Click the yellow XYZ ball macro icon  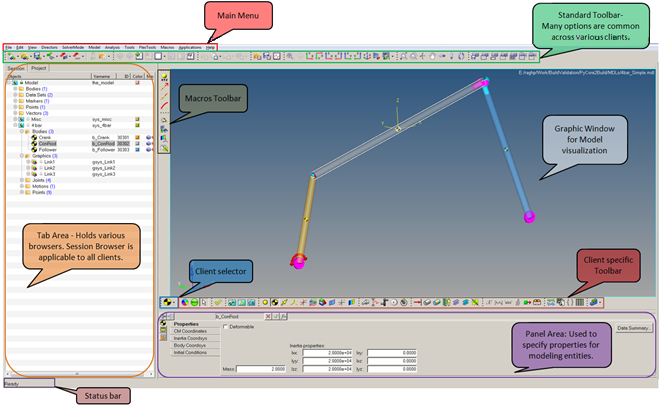[x=164, y=77]
